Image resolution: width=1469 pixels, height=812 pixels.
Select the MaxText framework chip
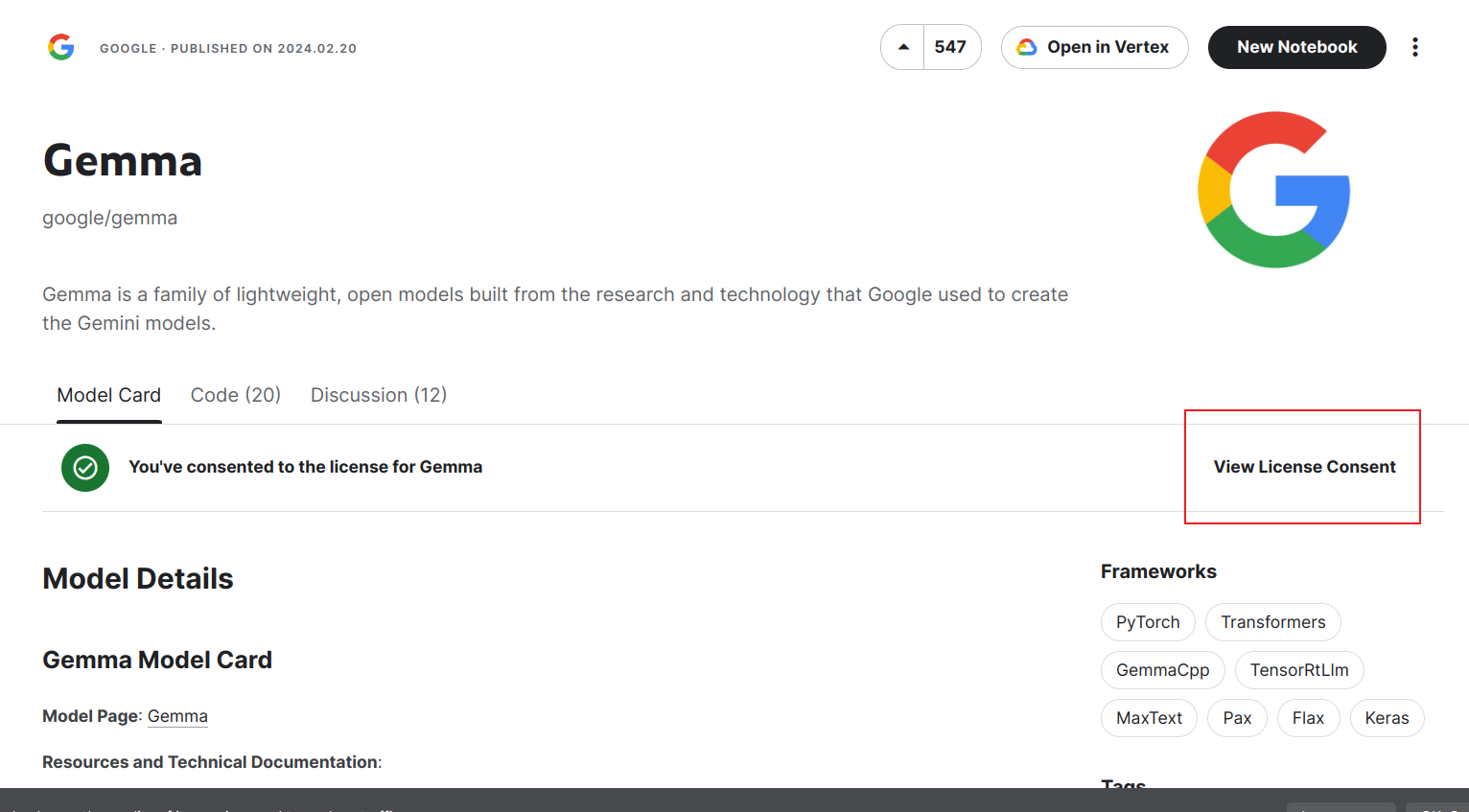pos(1150,718)
